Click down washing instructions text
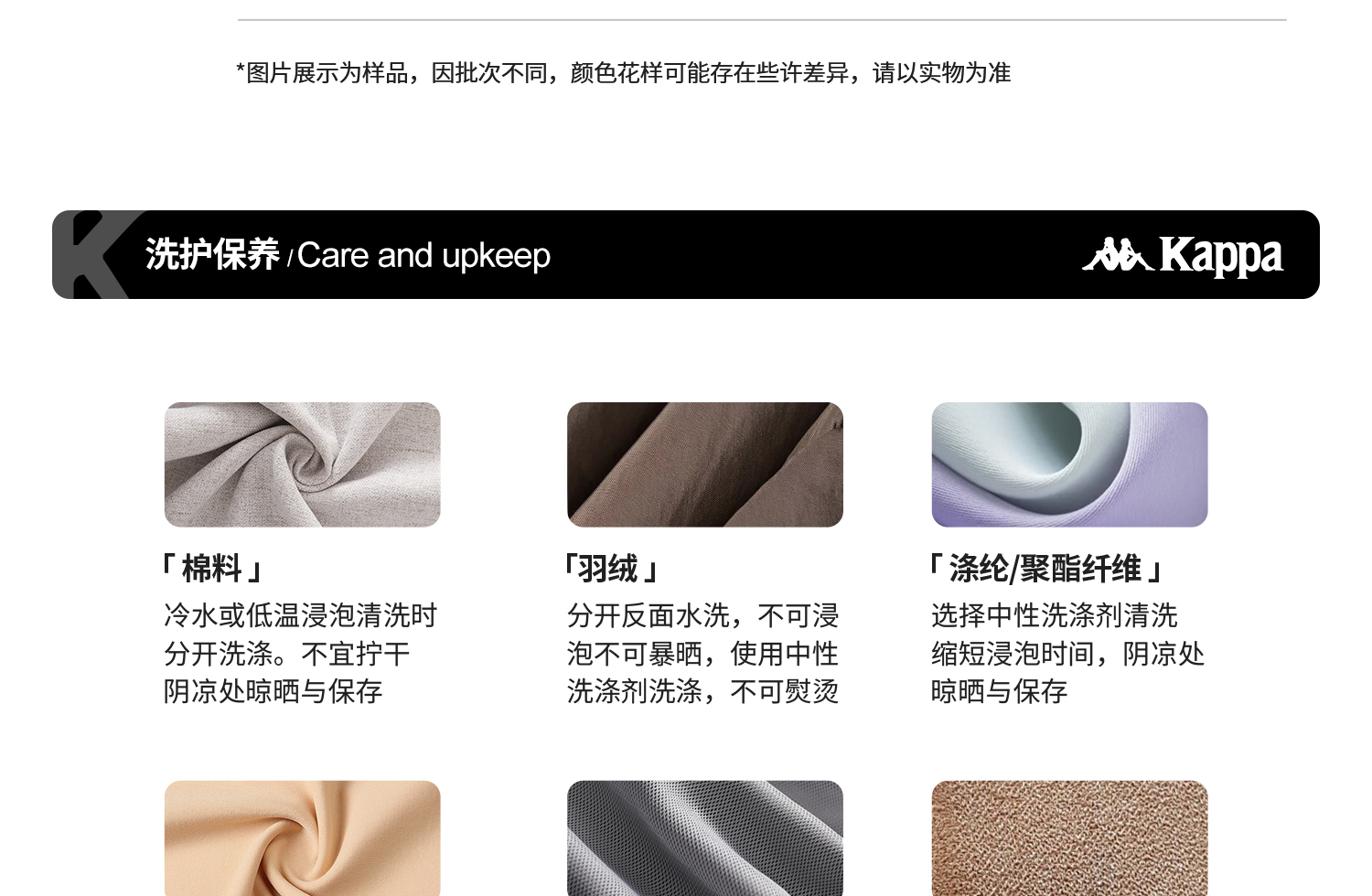The image size is (1372, 896). pyautogui.click(x=702, y=653)
